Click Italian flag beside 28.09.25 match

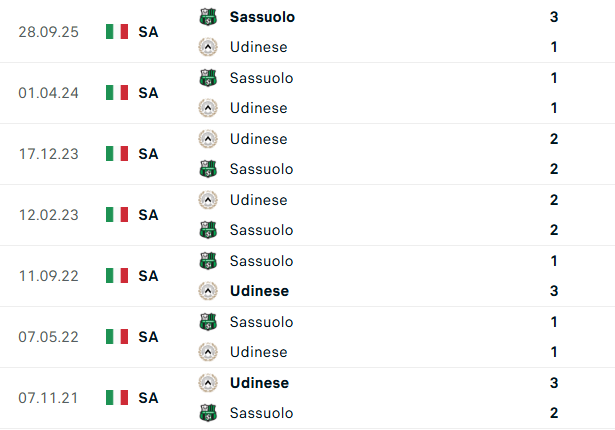[117, 32]
